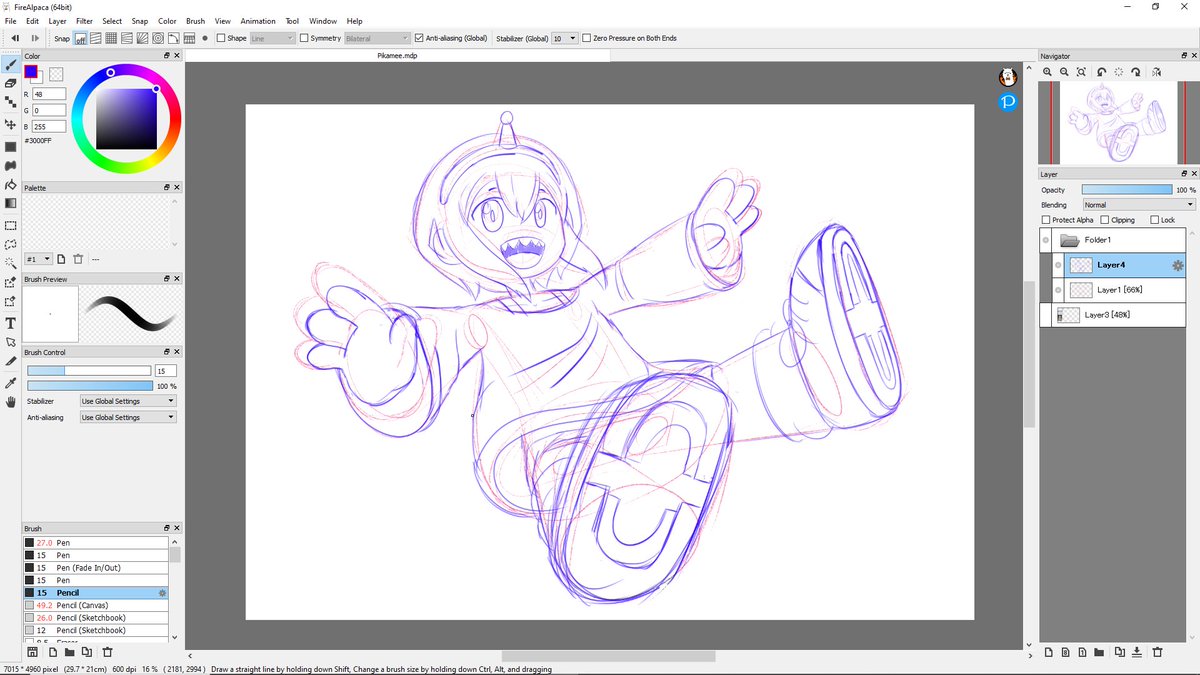Image resolution: width=1200 pixels, height=675 pixels.
Task: Select Pen (Fade In/Out) brush
Action: (x=96, y=568)
